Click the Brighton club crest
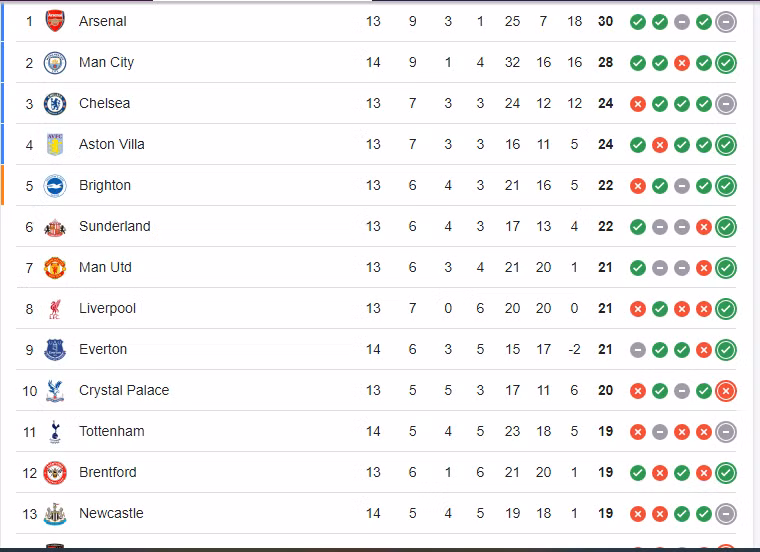 (x=55, y=185)
